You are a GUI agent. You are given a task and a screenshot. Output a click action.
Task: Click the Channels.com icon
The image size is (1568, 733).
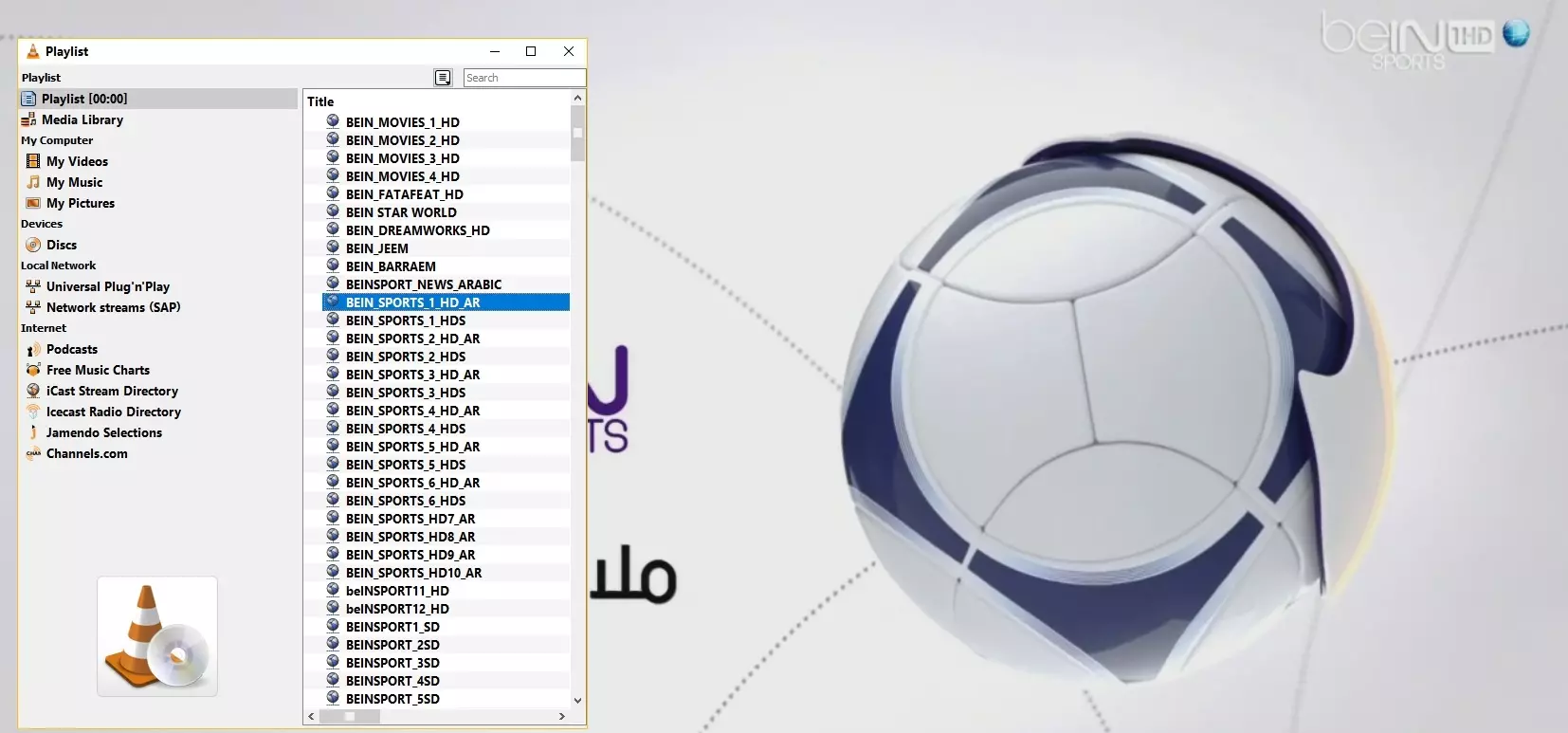[33, 453]
